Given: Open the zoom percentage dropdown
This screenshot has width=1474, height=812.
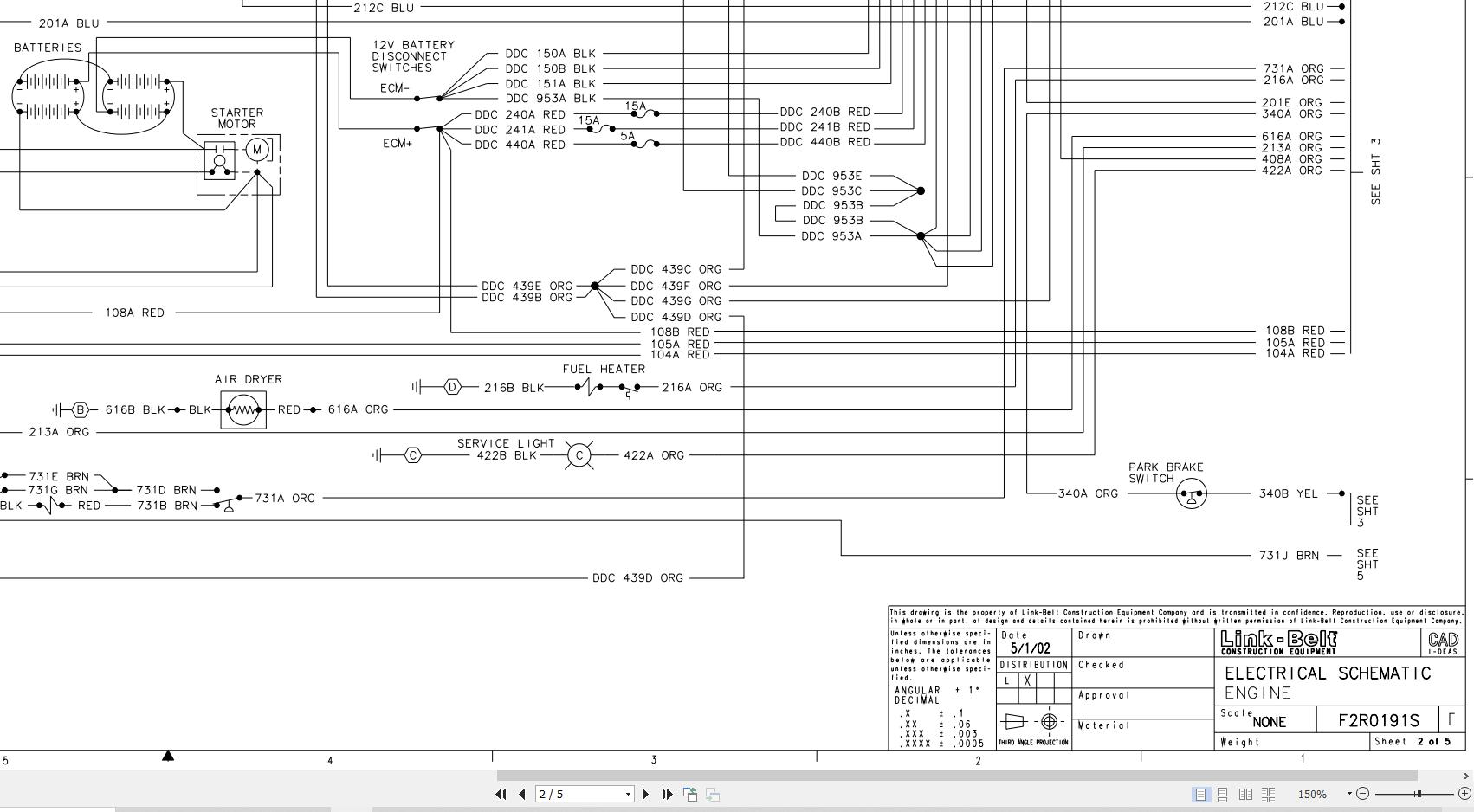Looking at the screenshot, I should point(1349,792).
